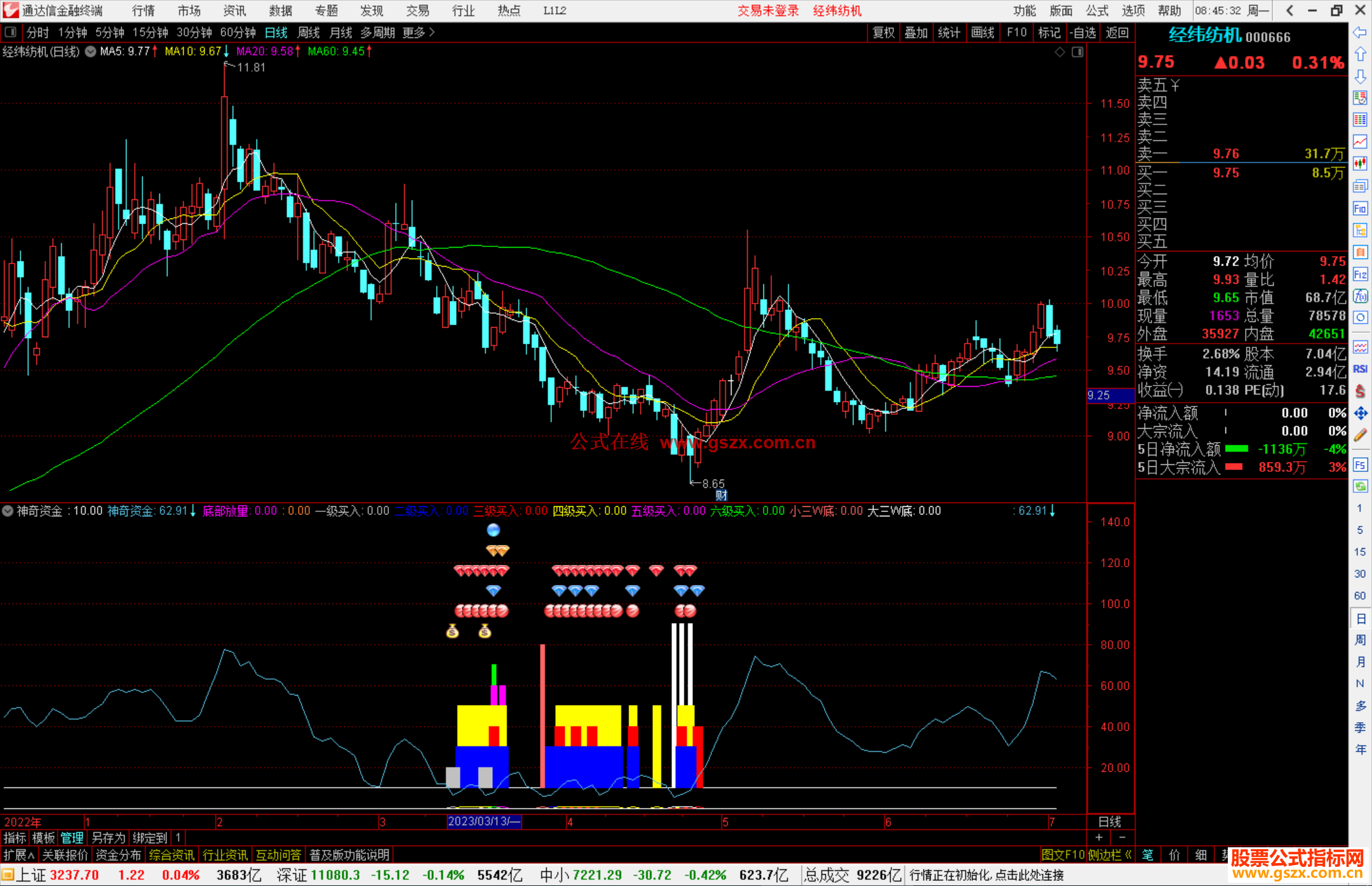Screen dimensions: 1372x886
Task: Open the f(x) formula icon
Action: coord(1360,297)
